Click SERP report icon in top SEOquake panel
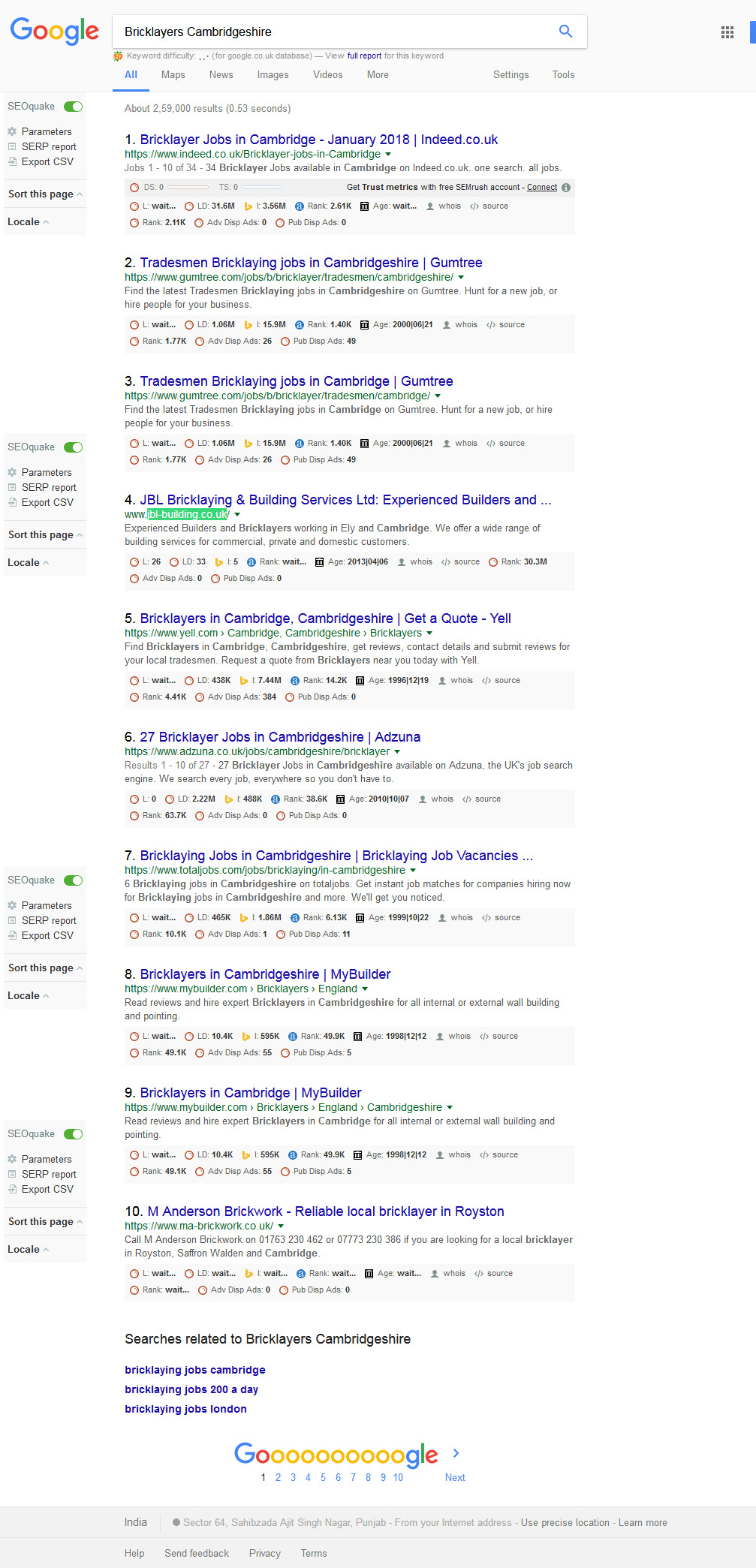 [12, 146]
